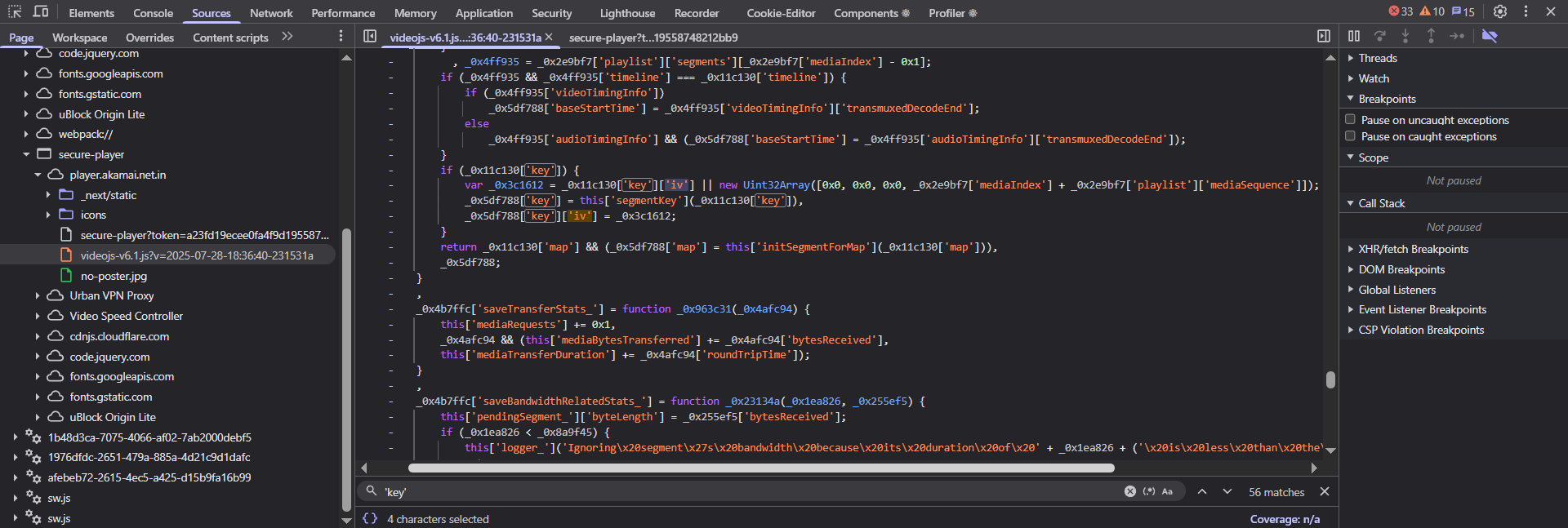The image size is (1568, 528).
Task: Switch to the Network tab
Action: pos(271,13)
